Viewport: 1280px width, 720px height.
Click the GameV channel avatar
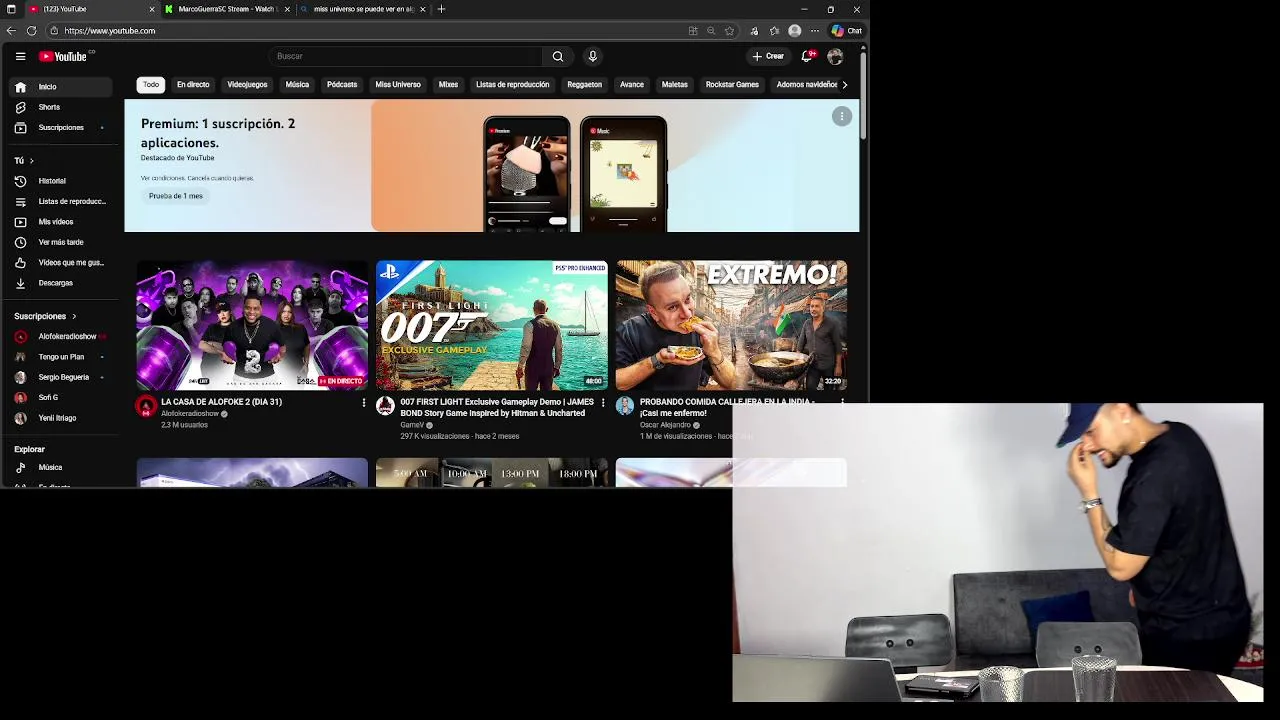tap(385, 406)
